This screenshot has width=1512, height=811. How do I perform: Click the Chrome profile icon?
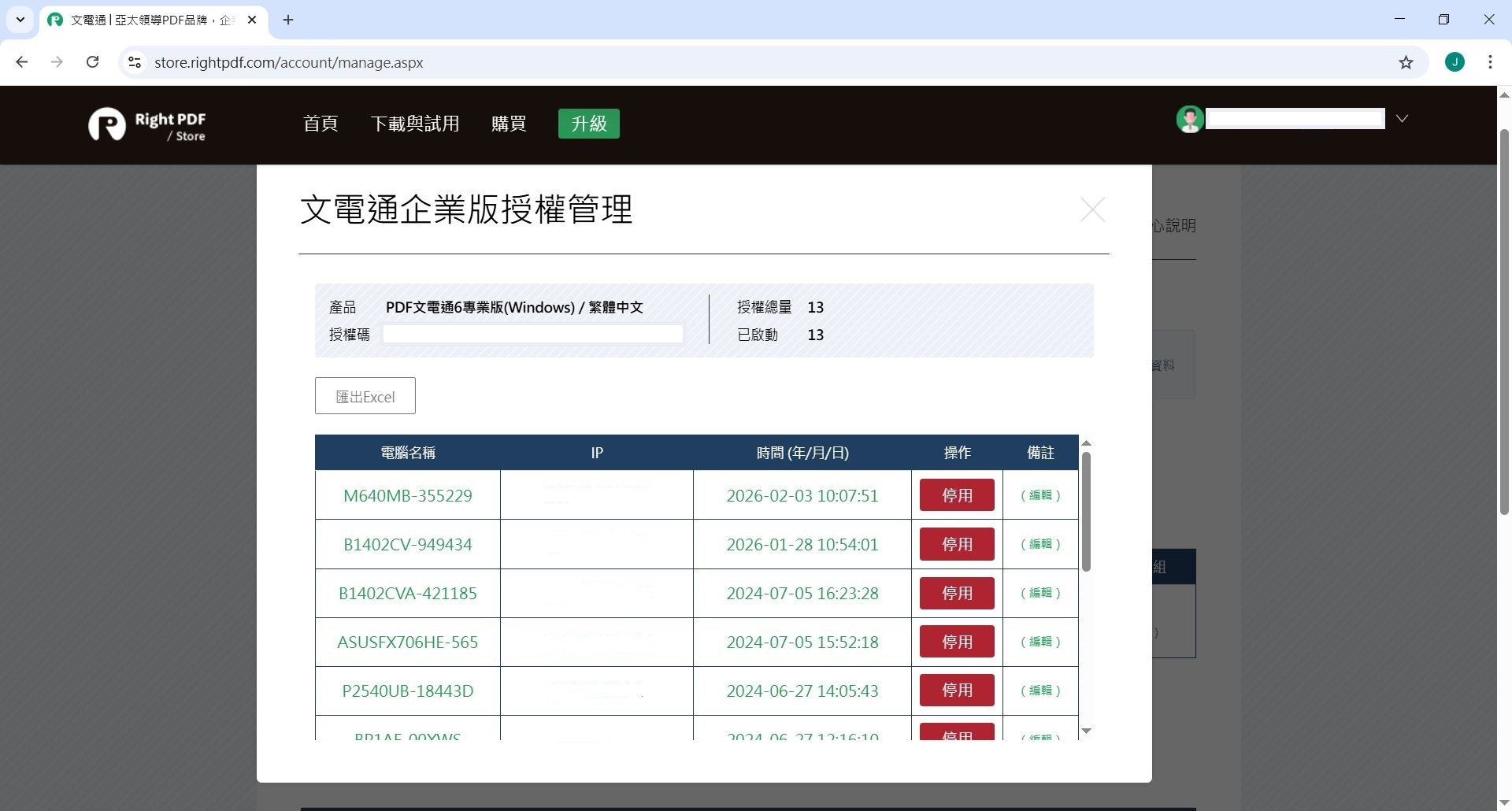coord(1455,62)
